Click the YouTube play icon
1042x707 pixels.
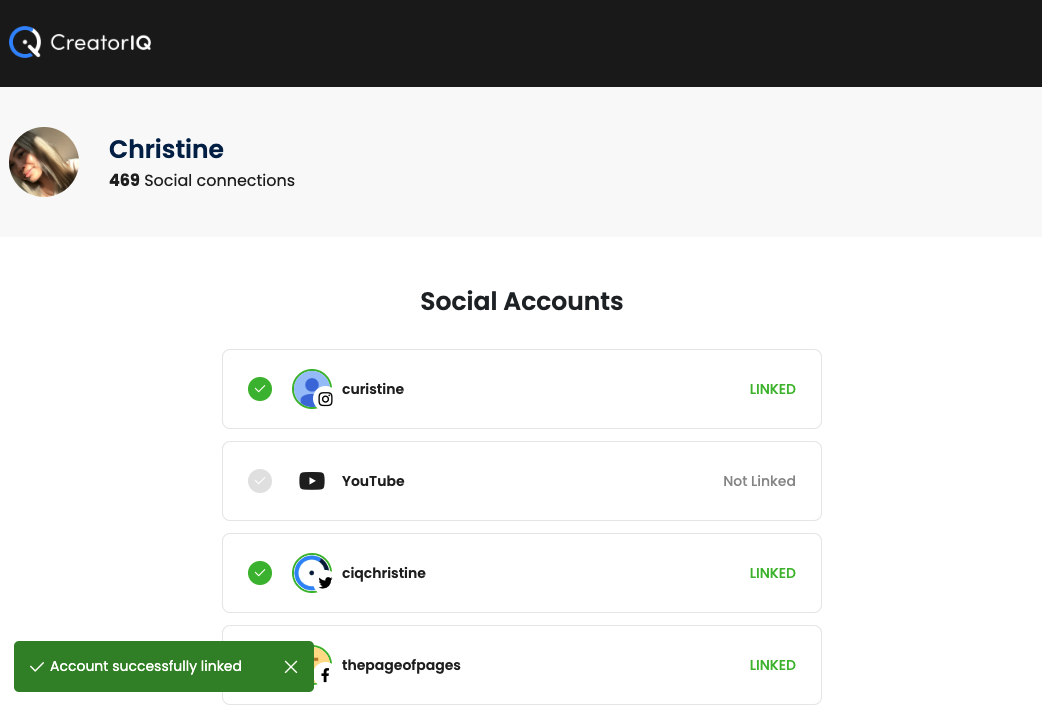tap(312, 481)
